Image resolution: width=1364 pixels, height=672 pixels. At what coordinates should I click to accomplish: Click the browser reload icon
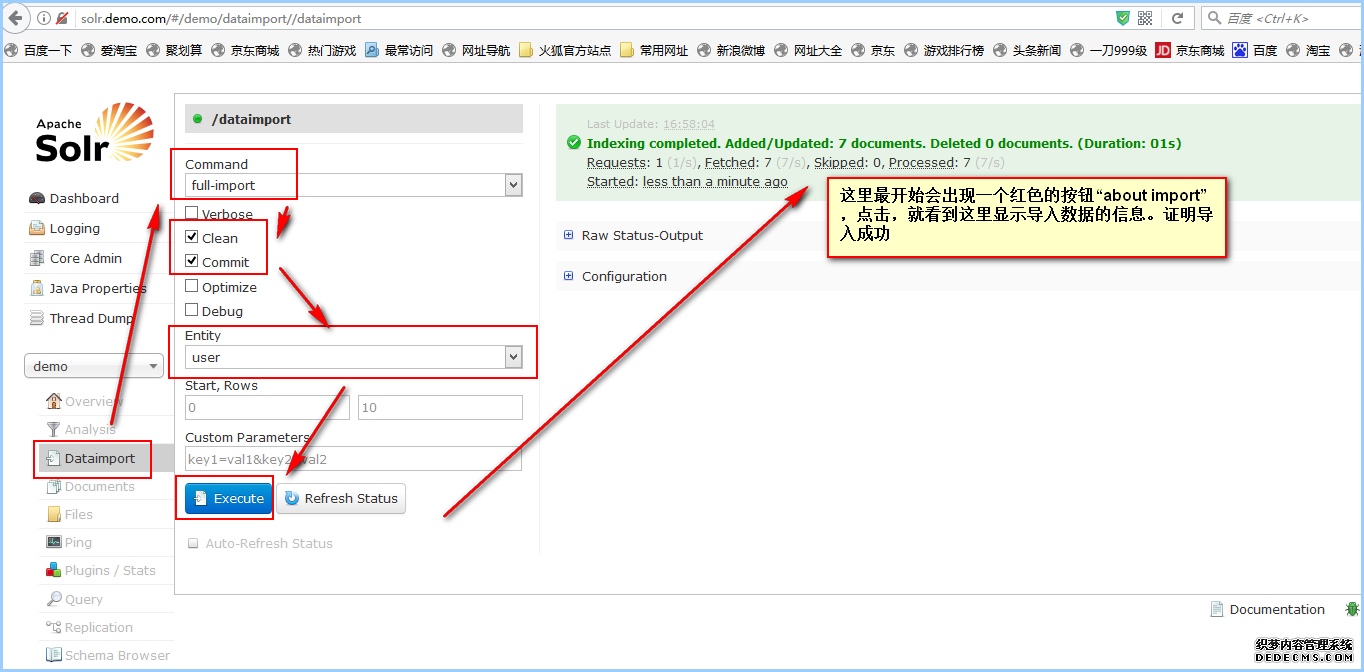pos(1177,18)
